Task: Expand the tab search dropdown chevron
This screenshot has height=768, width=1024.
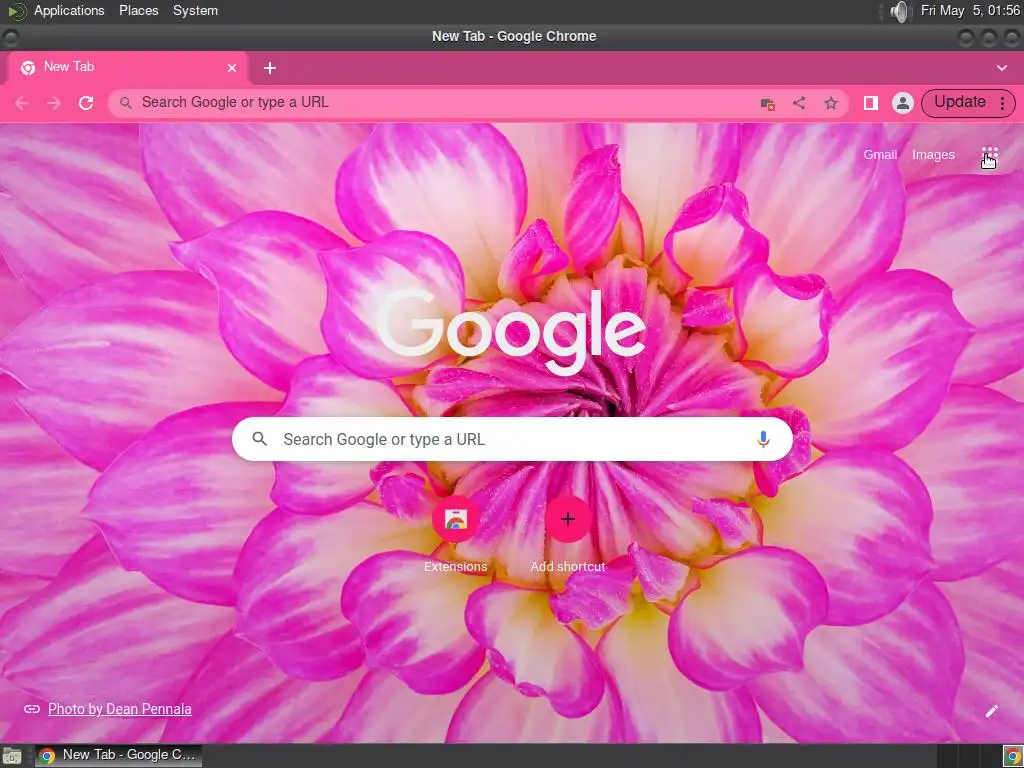Action: (x=1002, y=68)
